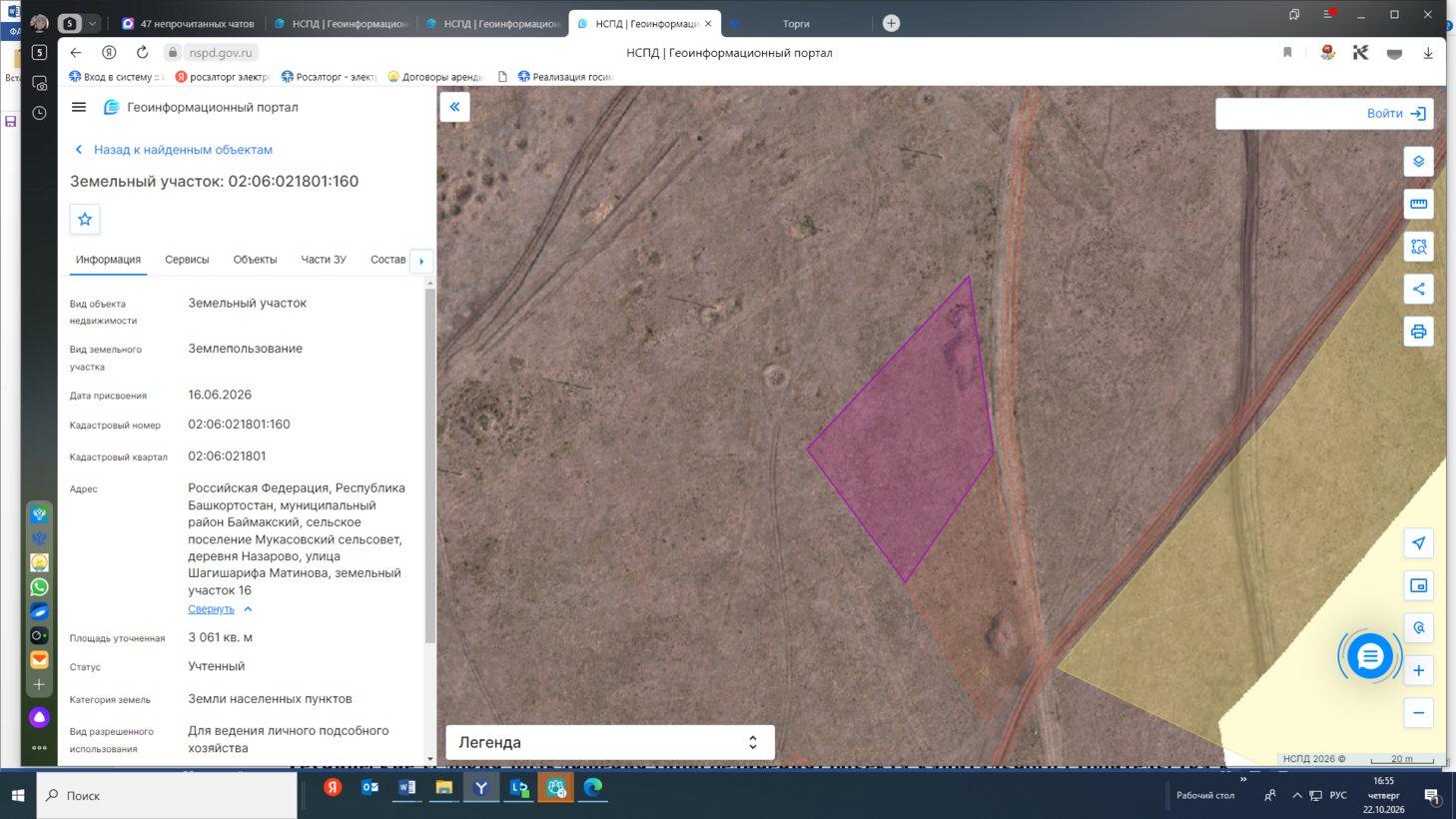The width and height of the screenshot is (1456, 819).
Task: Open the map layers icon
Action: (1418, 162)
